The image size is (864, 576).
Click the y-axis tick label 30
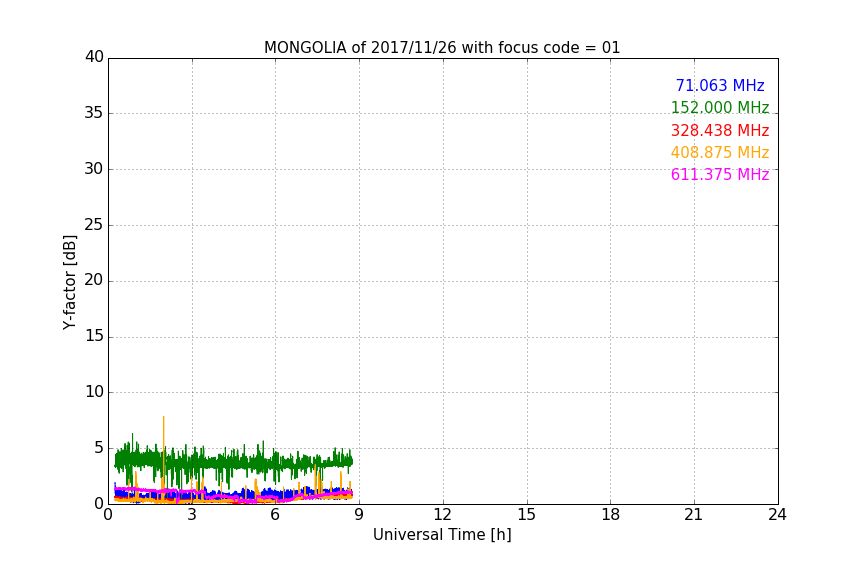pyautogui.click(x=94, y=169)
